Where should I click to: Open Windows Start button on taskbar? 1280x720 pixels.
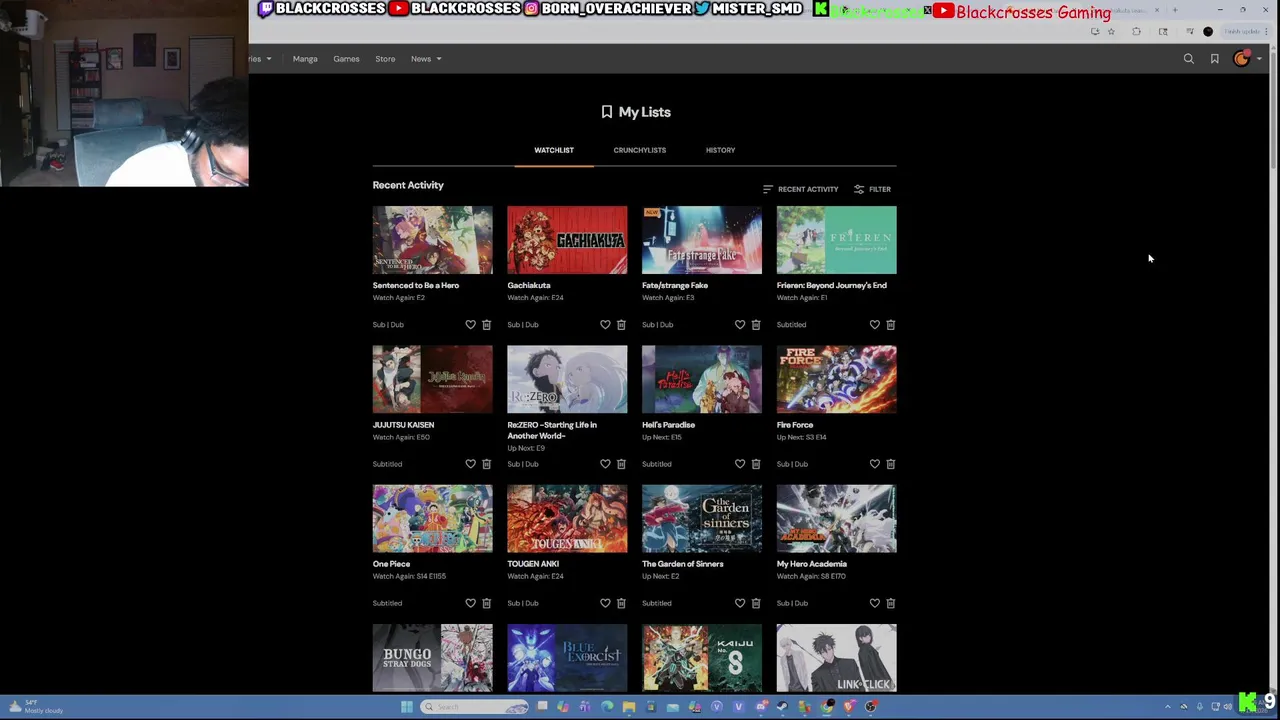(406, 707)
